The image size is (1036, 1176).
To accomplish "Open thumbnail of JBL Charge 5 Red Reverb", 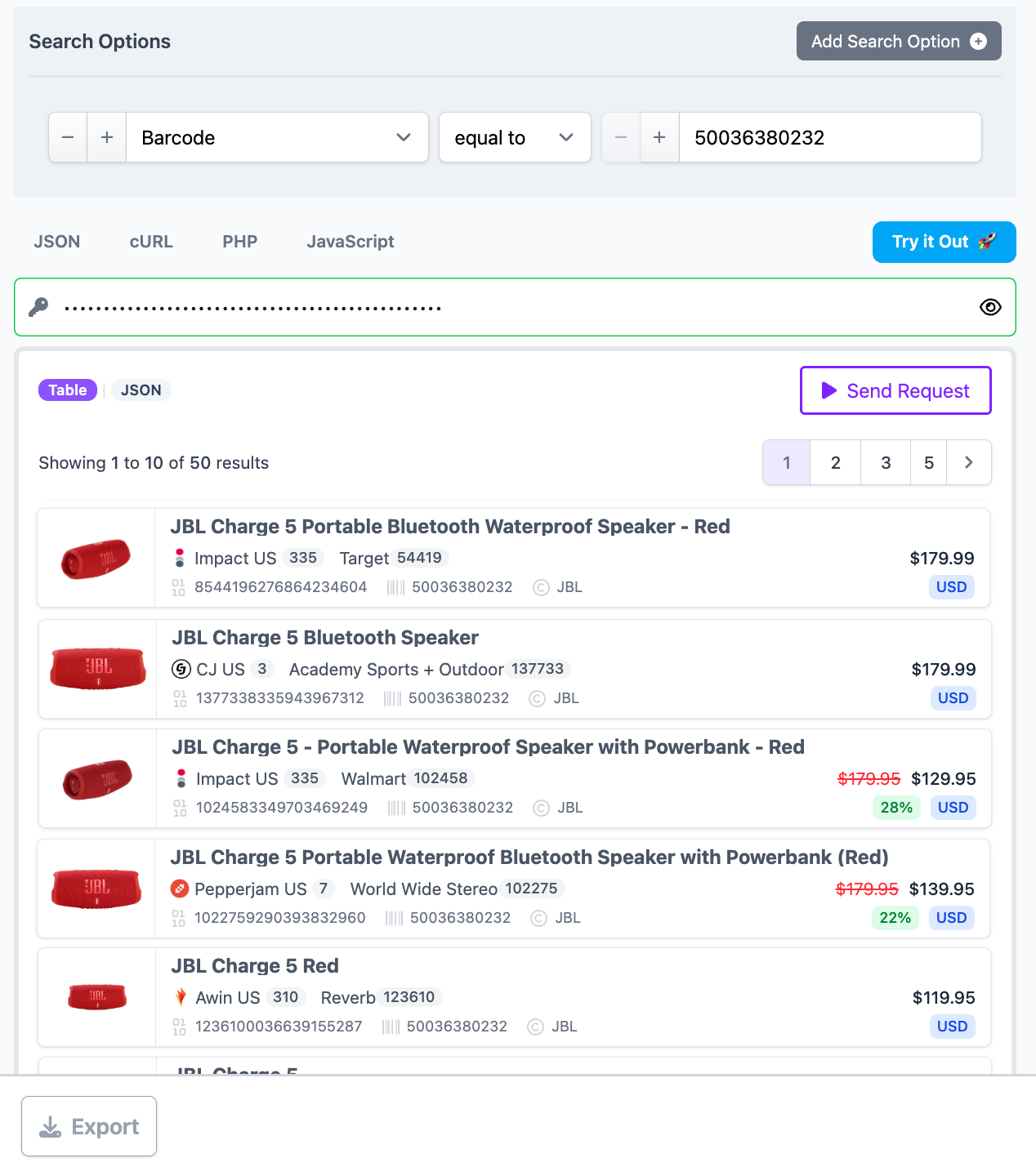I will (98, 997).
